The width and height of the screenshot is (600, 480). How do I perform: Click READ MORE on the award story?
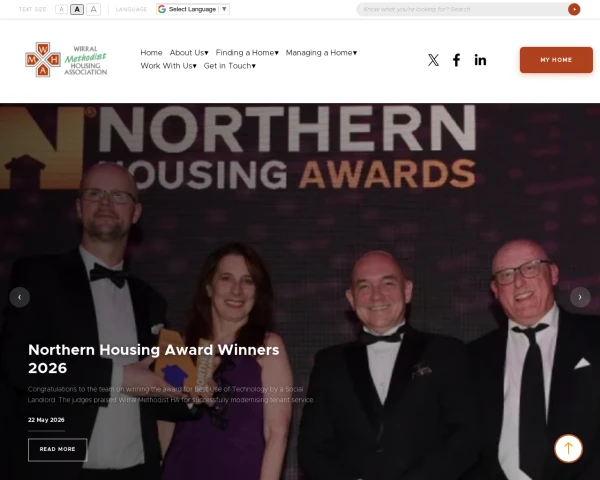pos(57,449)
